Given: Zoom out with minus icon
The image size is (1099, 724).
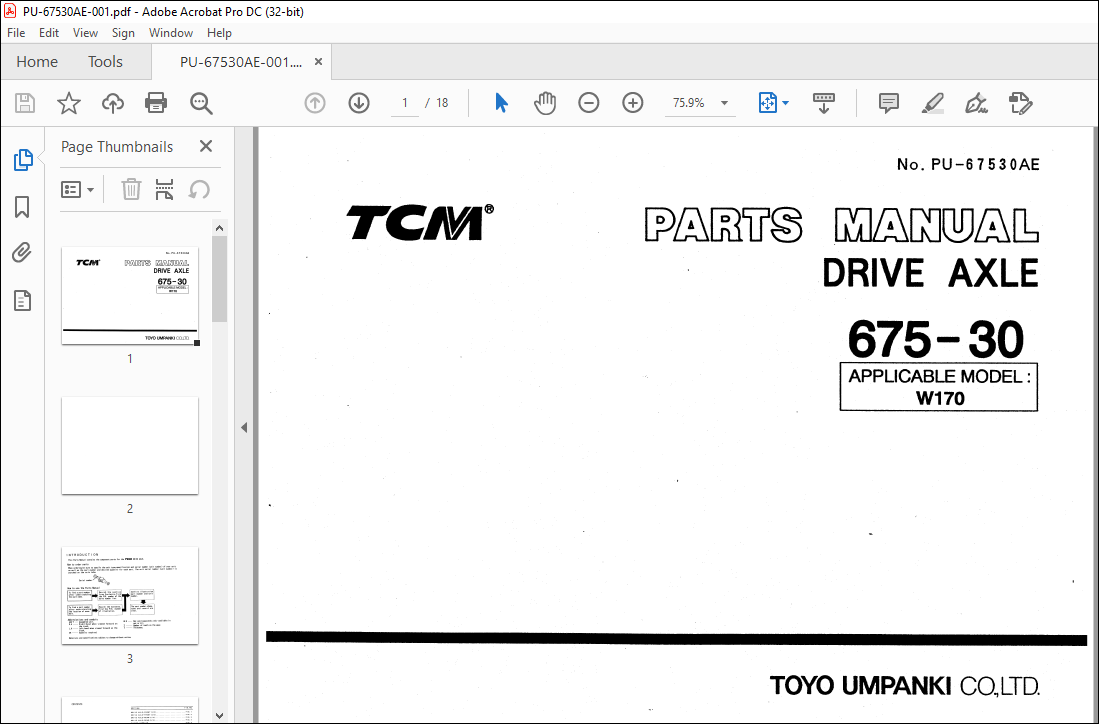Looking at the screenshot, I should tap(589, 103).
